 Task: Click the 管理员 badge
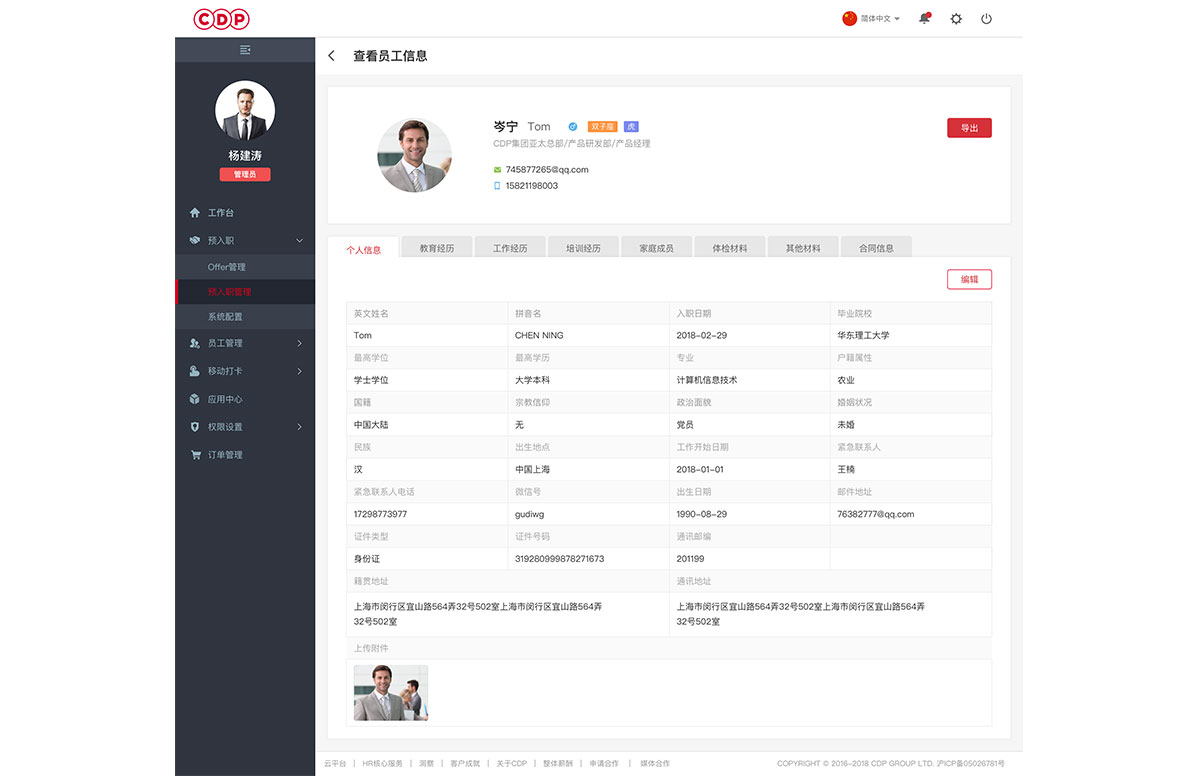pyautogui.click(x=245, y=174)
